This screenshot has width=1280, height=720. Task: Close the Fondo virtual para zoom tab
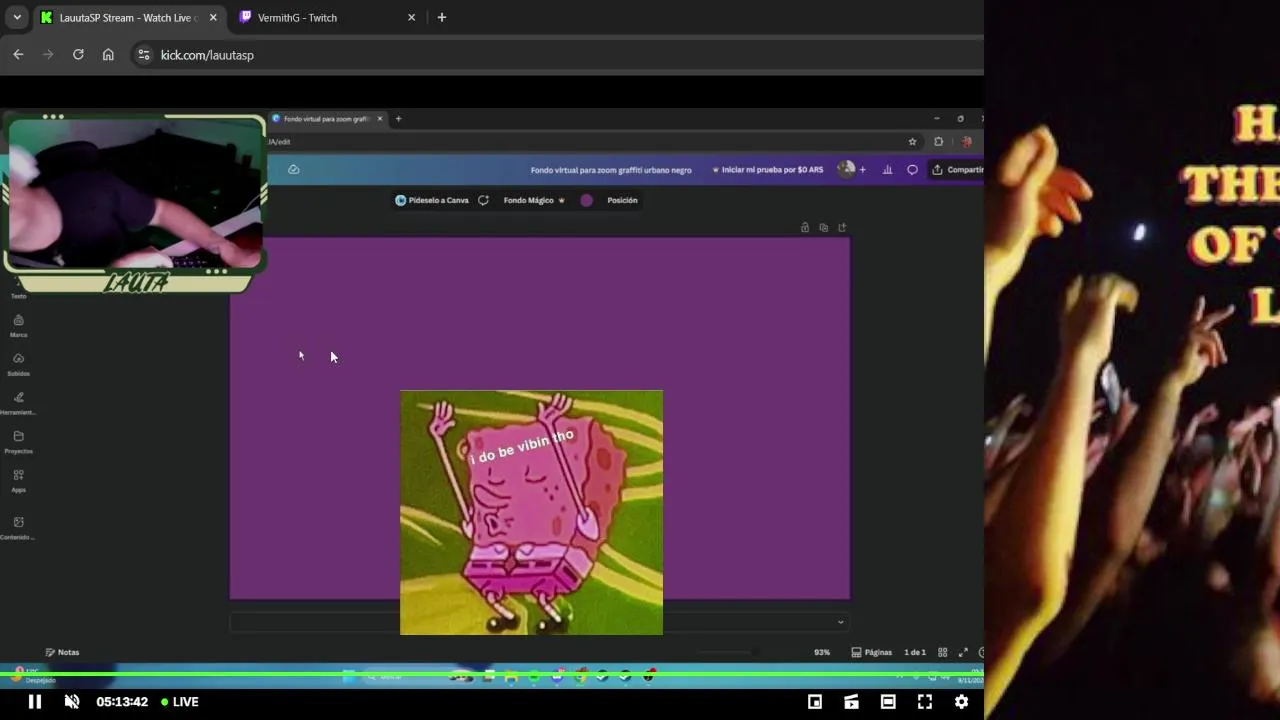point(379,119)
